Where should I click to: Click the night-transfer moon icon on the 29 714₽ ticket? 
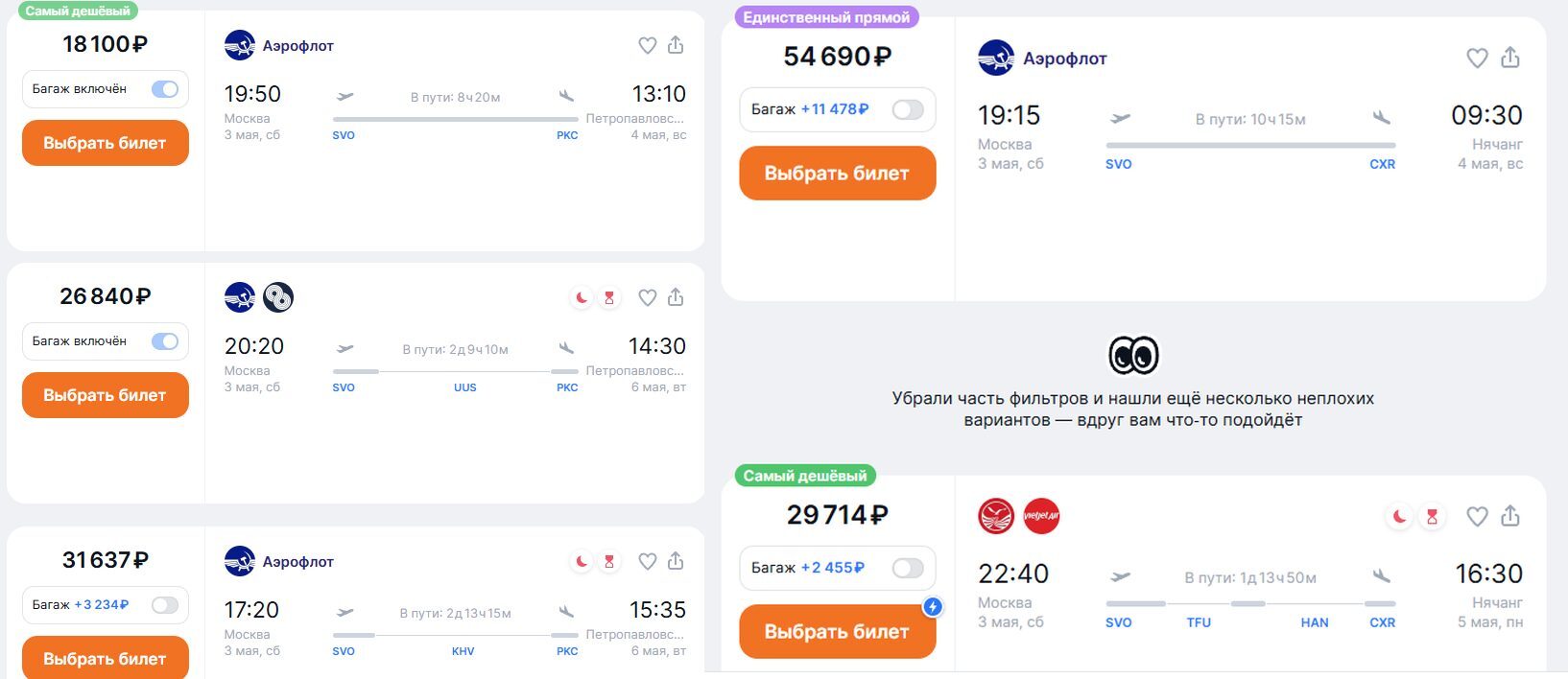coord(1399,517)
